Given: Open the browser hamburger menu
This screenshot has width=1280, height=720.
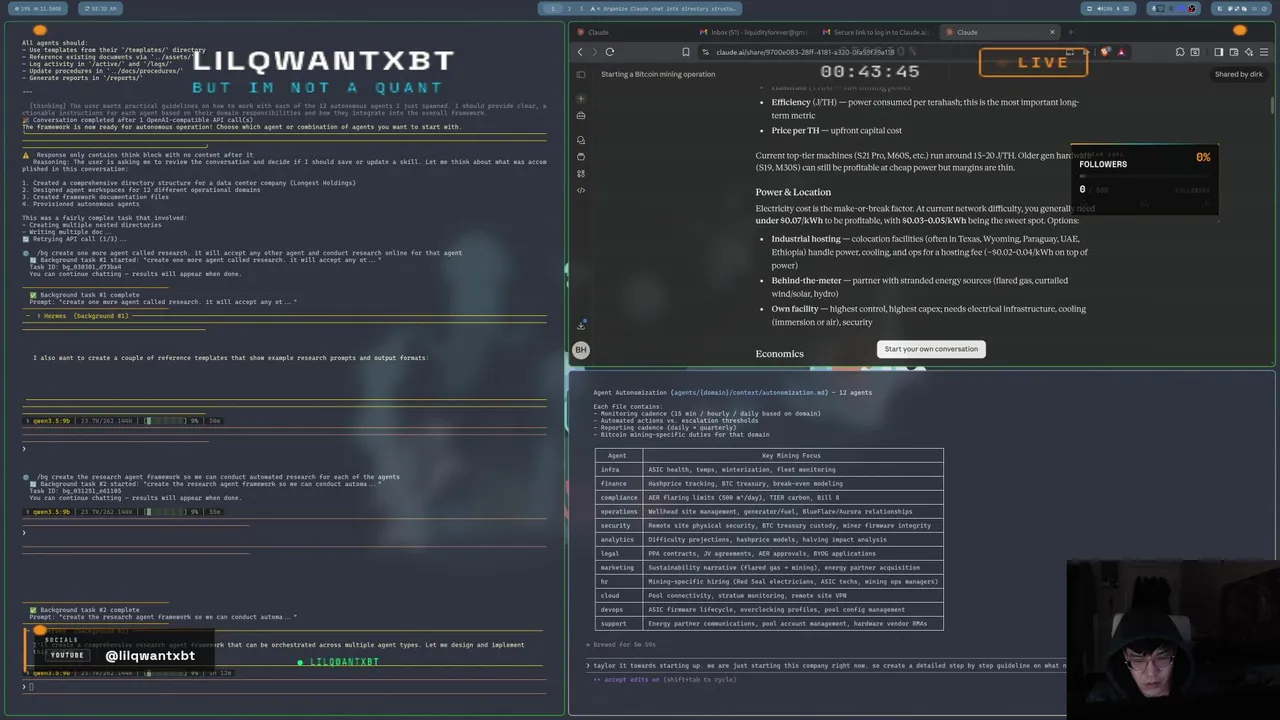Looking at the screenshot, I should (x=1264, y=52).
